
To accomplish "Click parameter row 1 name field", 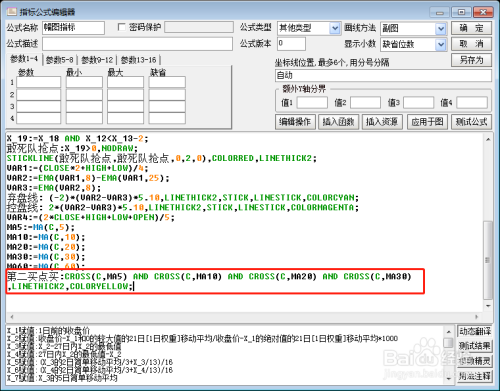I will tap(39, 82).
